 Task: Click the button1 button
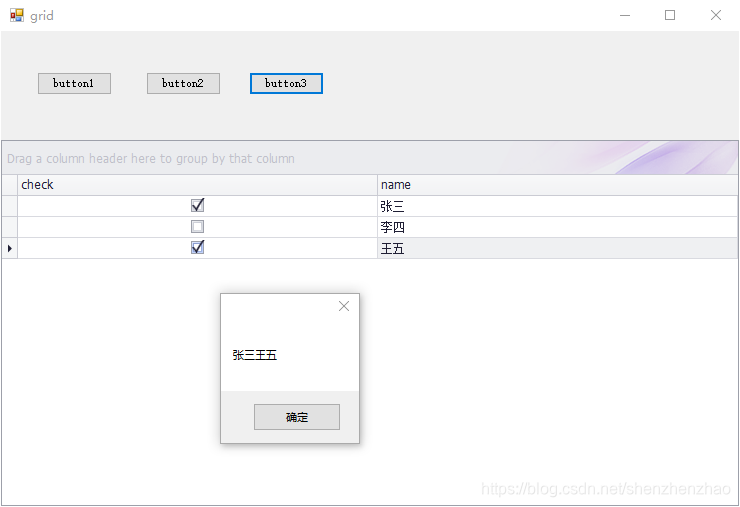pos(74,84)
